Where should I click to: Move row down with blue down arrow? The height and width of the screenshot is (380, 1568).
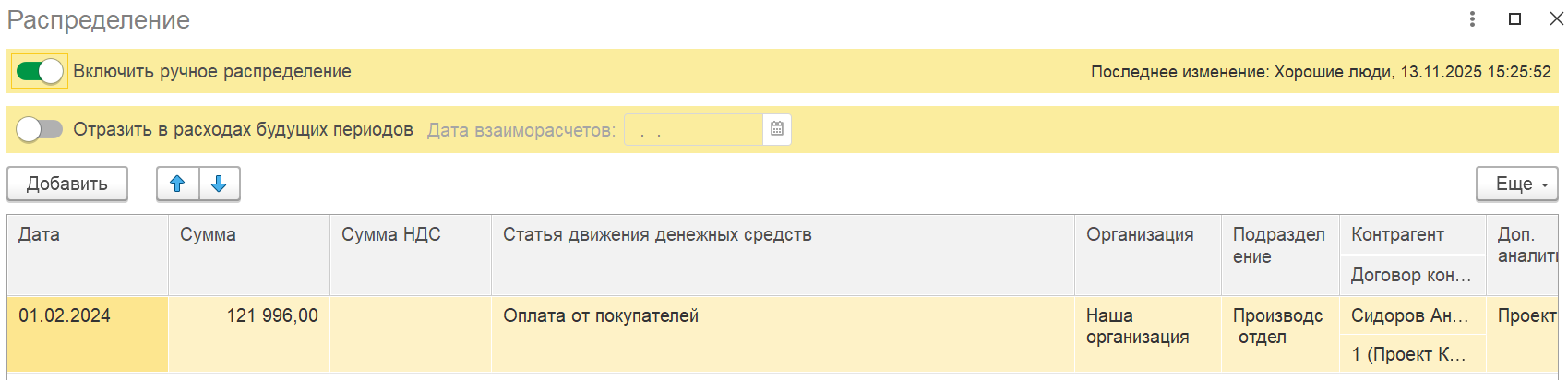tap(220, 184)
